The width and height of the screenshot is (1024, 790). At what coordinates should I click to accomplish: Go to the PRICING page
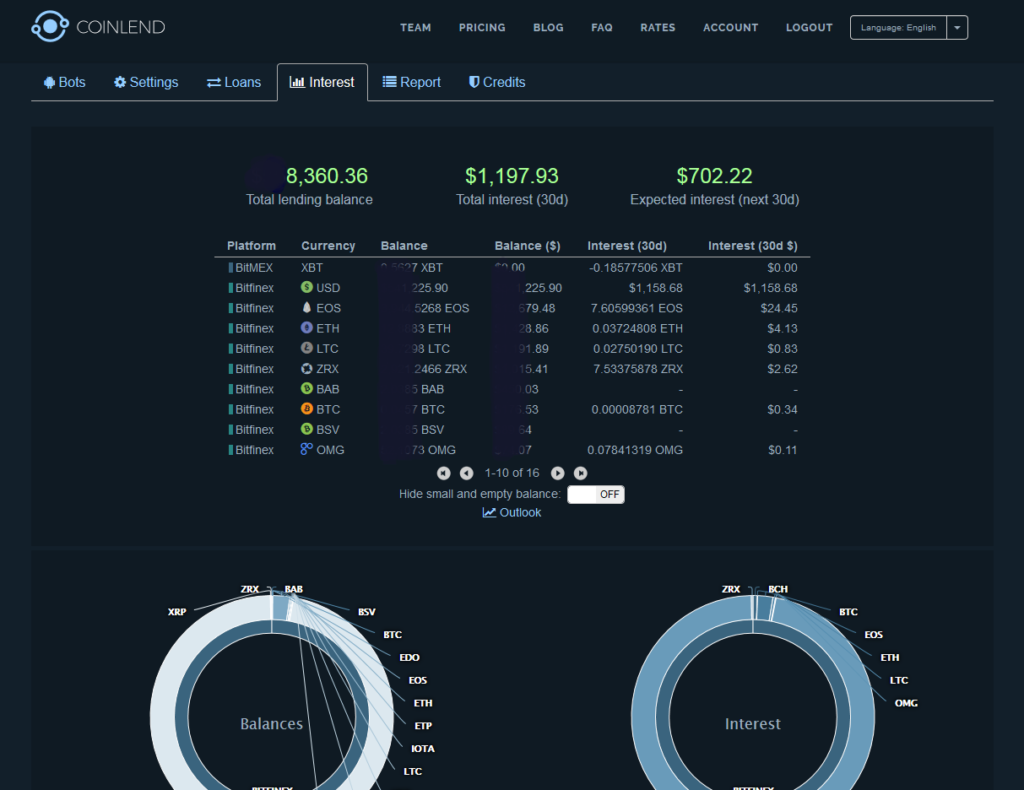482,27
